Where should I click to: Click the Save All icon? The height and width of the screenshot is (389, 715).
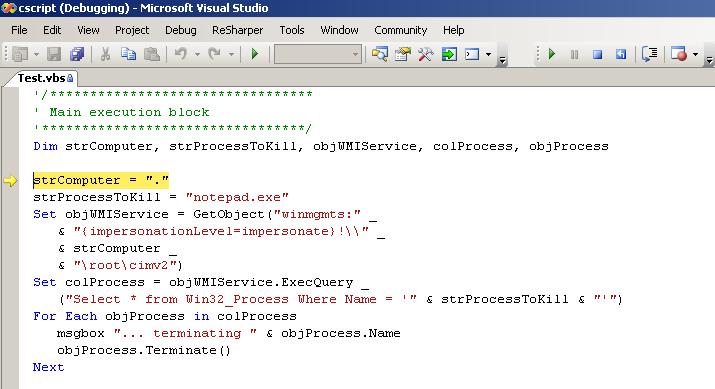click(77, 54)
